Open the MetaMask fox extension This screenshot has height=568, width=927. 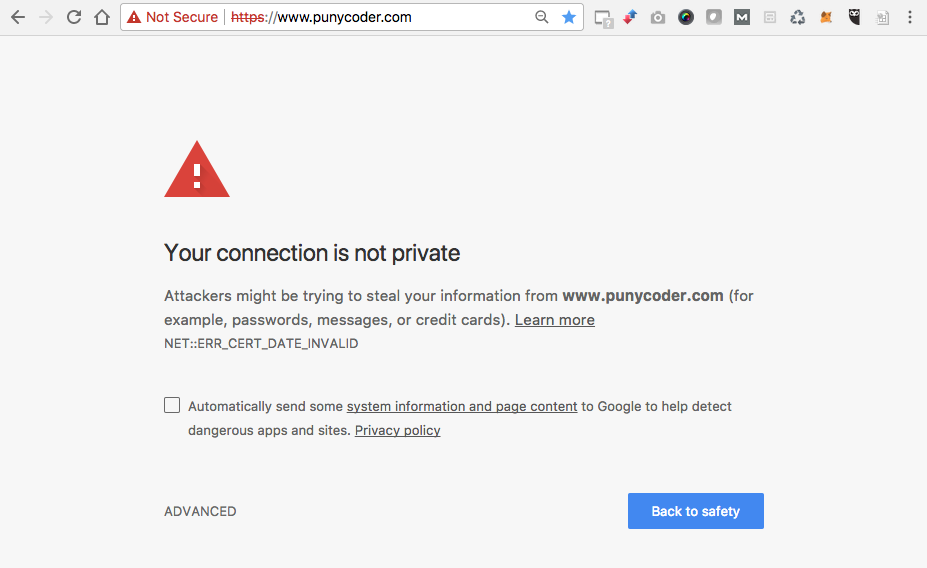click(x=826, y=17)
